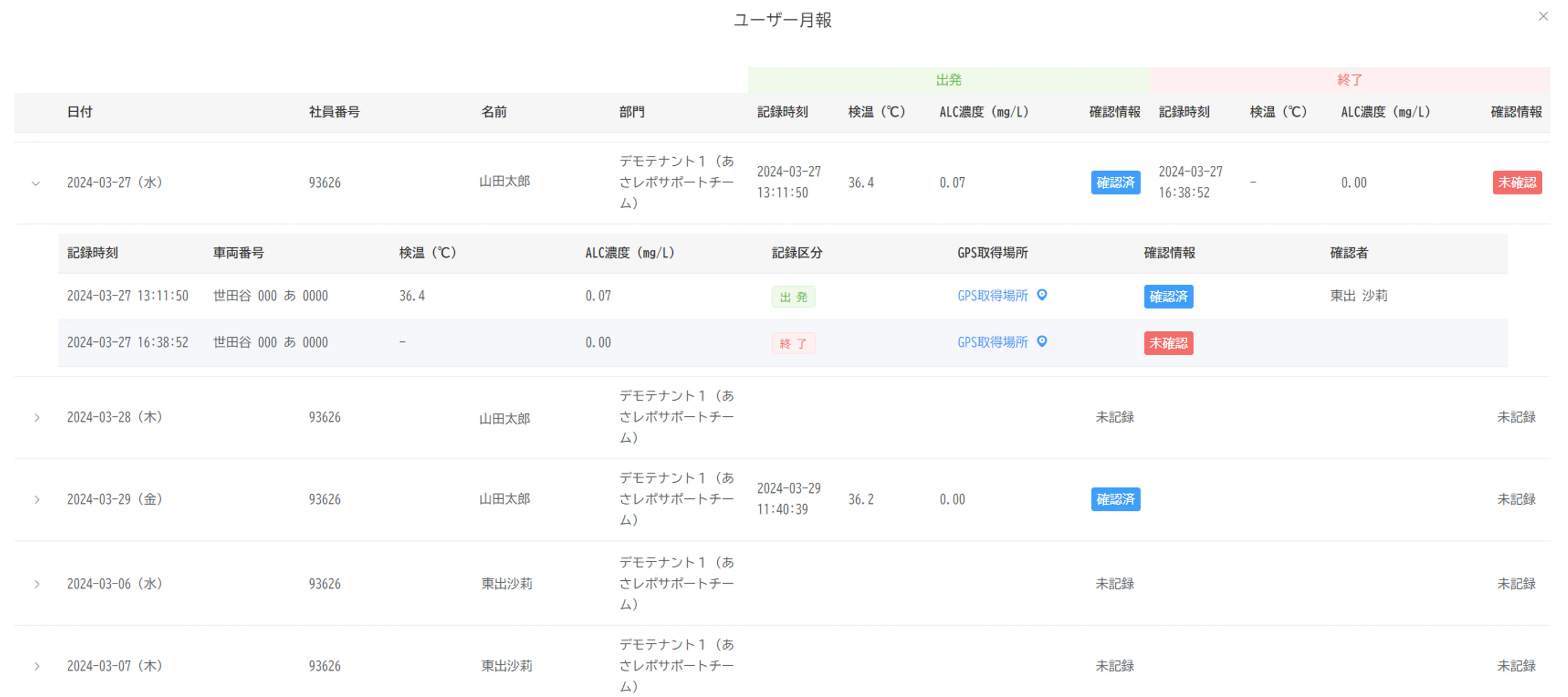Screen dimensions: 1568x697
Task: Click the 出 発 tag in detail table
Action: (793, 297)
